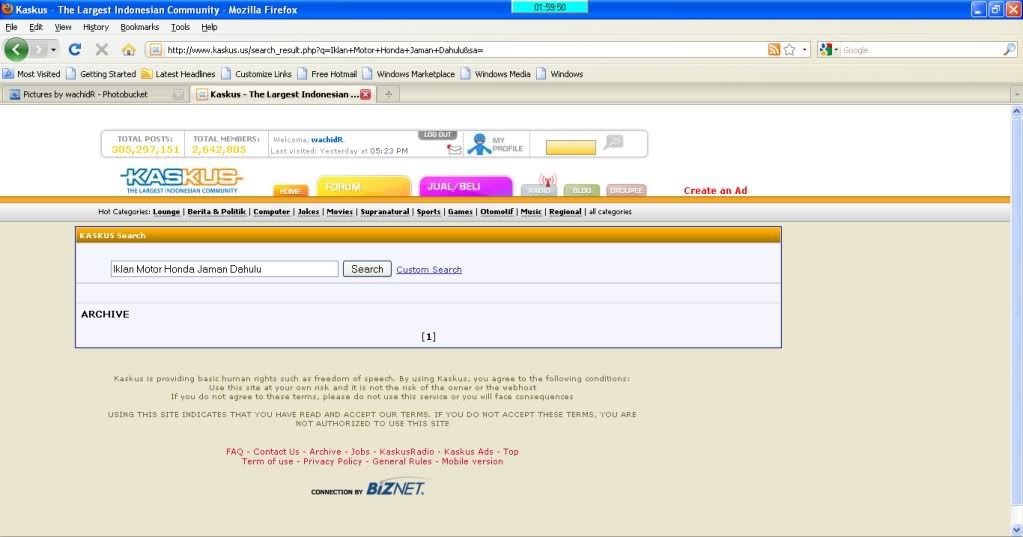Open the tab list dropdown arrow
The image size is (1023, 537).
click(1016, 95)
